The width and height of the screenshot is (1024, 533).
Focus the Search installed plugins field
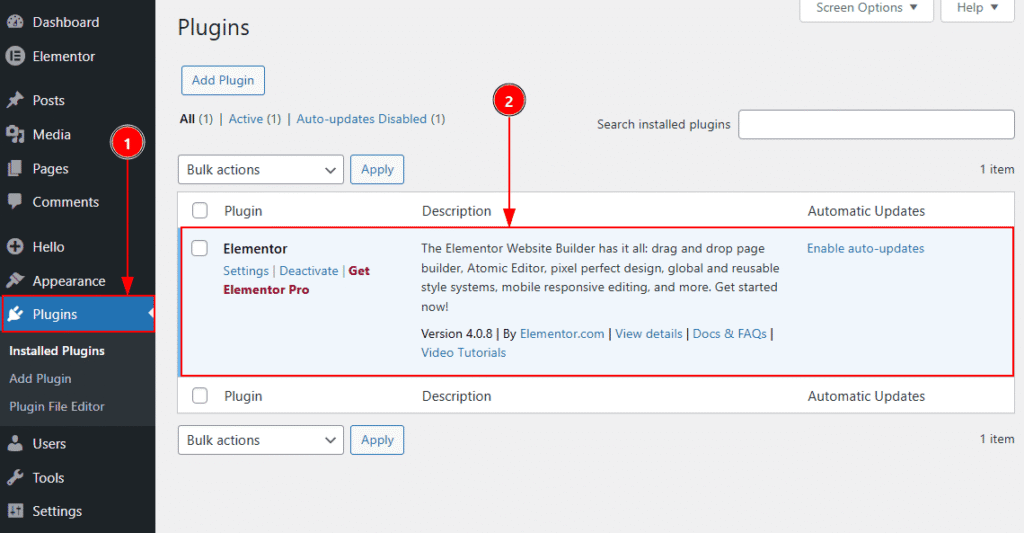pyautogui.click(x=876, y=124)
